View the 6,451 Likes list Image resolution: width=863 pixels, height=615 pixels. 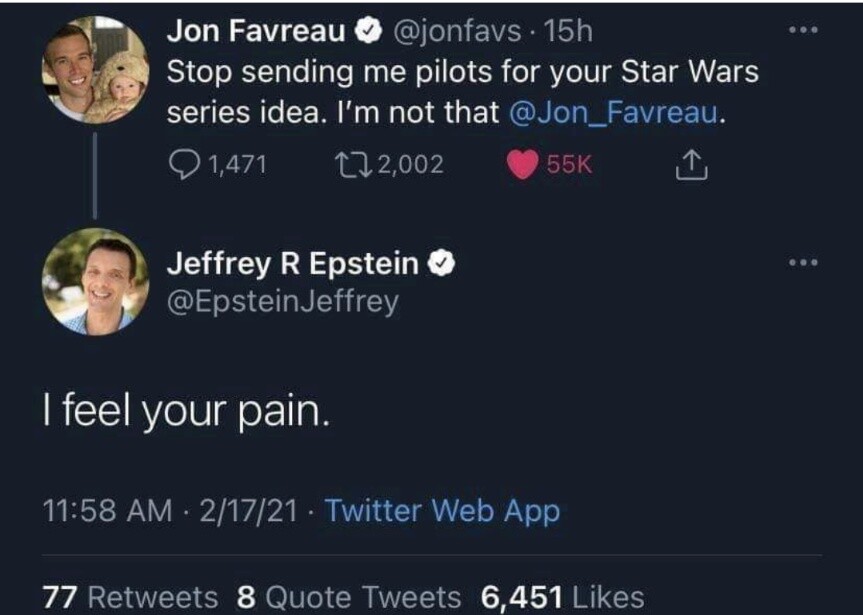pos(562,597)
